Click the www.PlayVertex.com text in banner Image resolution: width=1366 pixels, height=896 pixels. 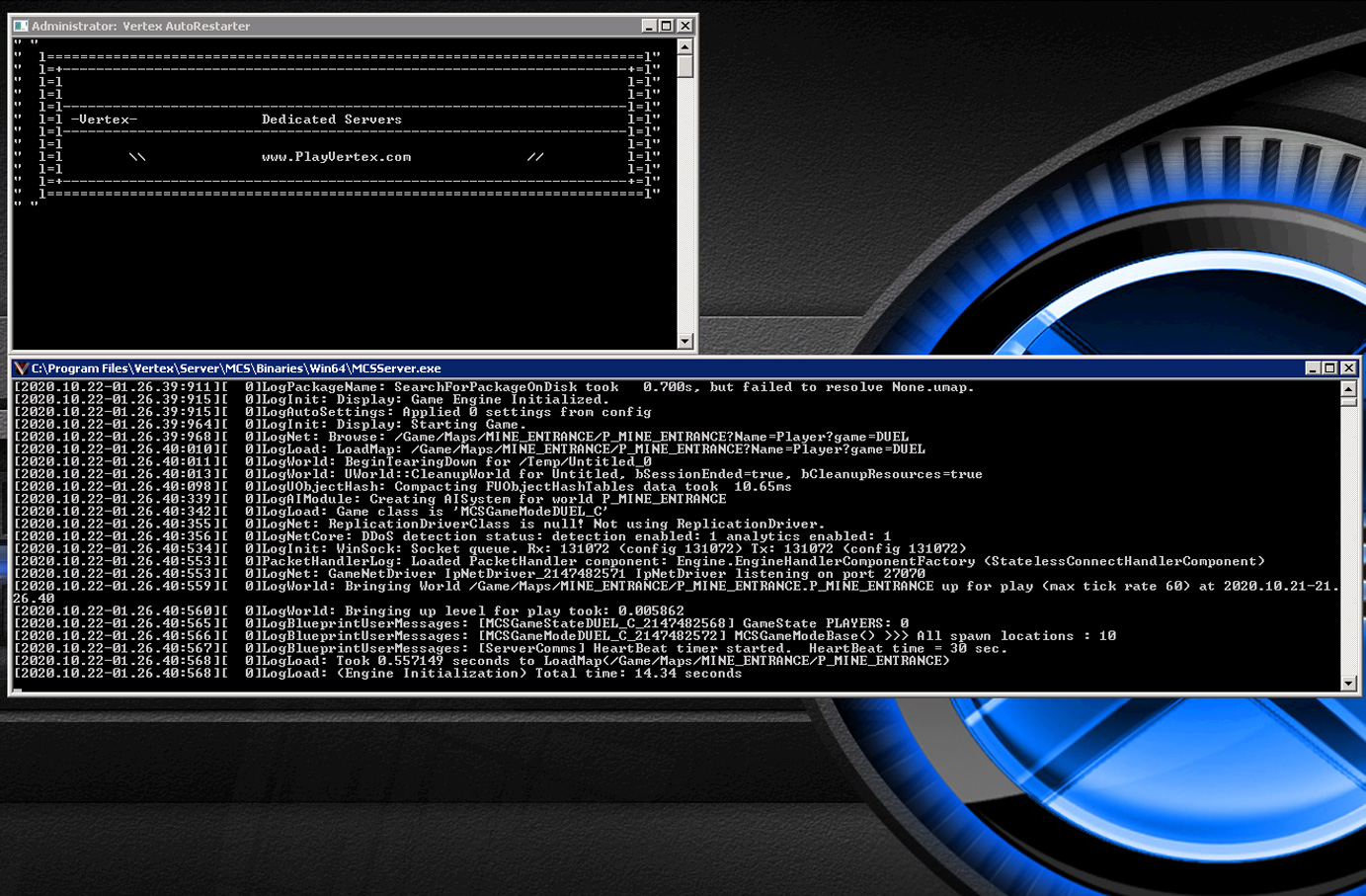[336, 157]
